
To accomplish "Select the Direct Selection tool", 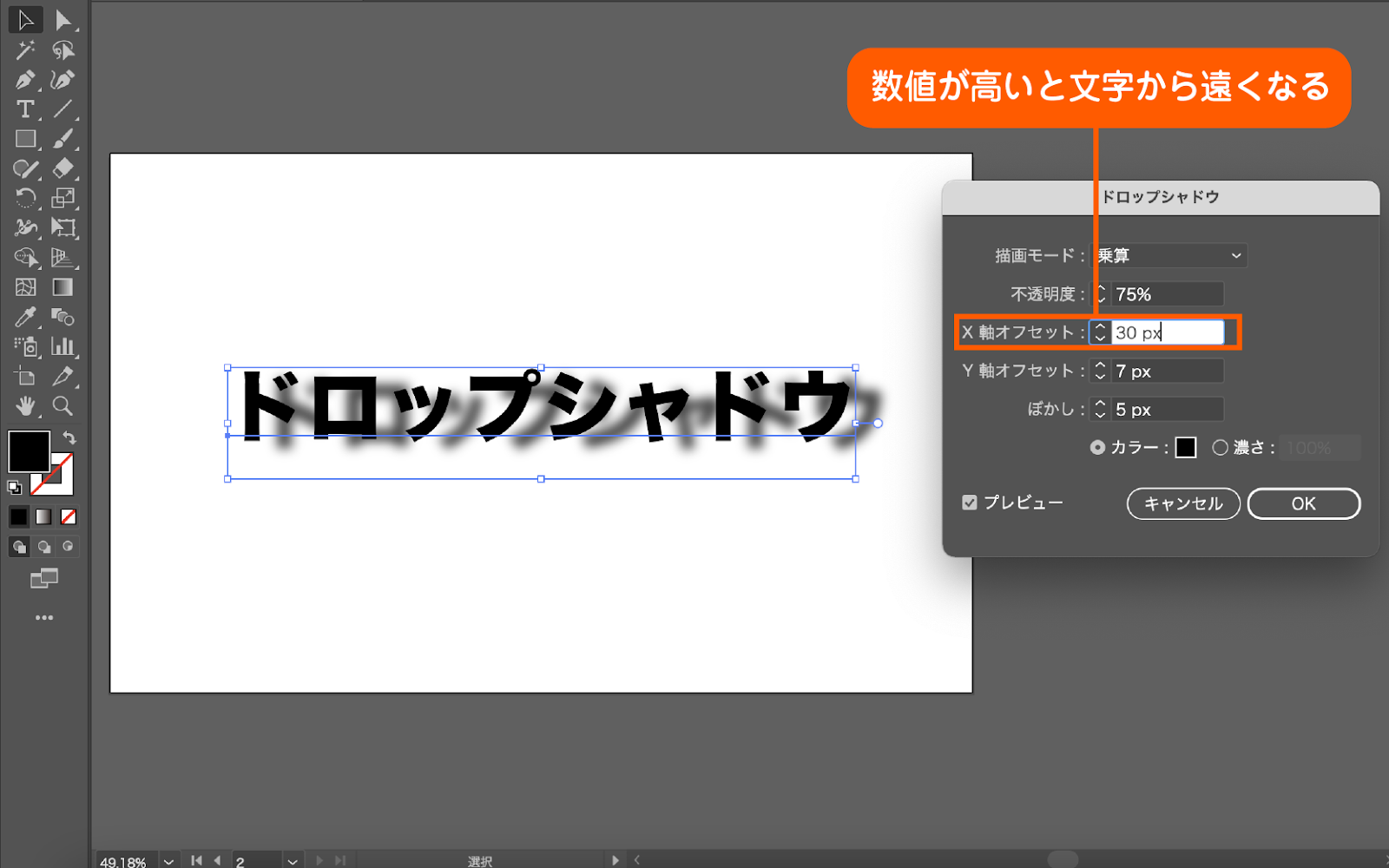I will [63, 20].
